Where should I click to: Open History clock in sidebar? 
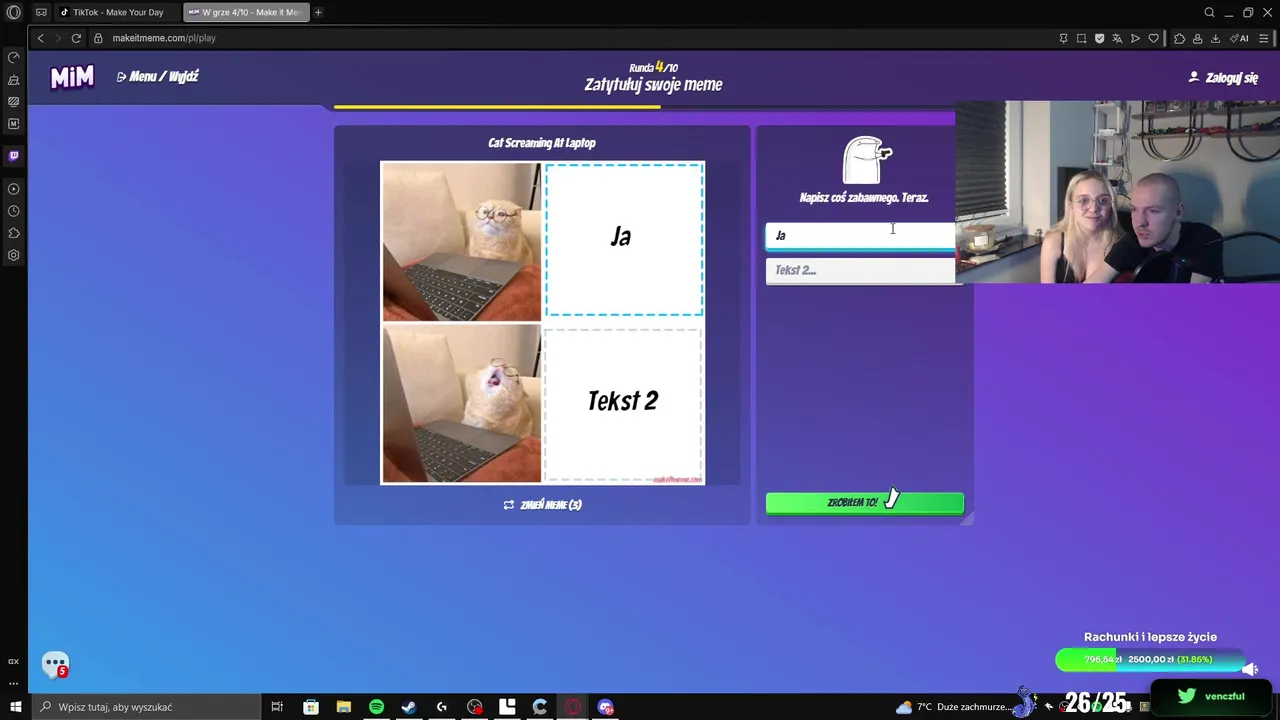tap(13, 211)
